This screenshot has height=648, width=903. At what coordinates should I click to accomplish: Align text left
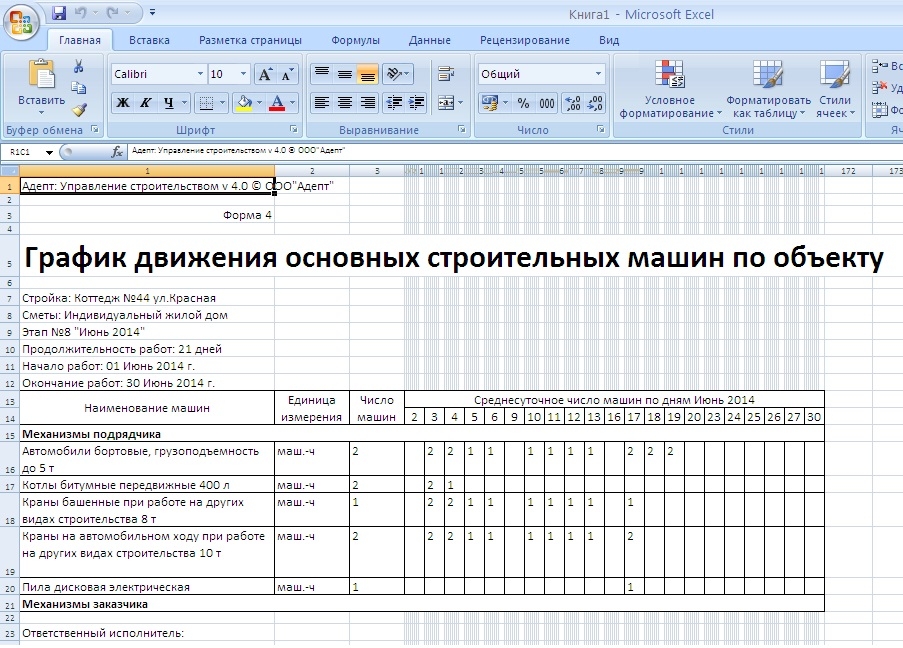coord(322,103)
